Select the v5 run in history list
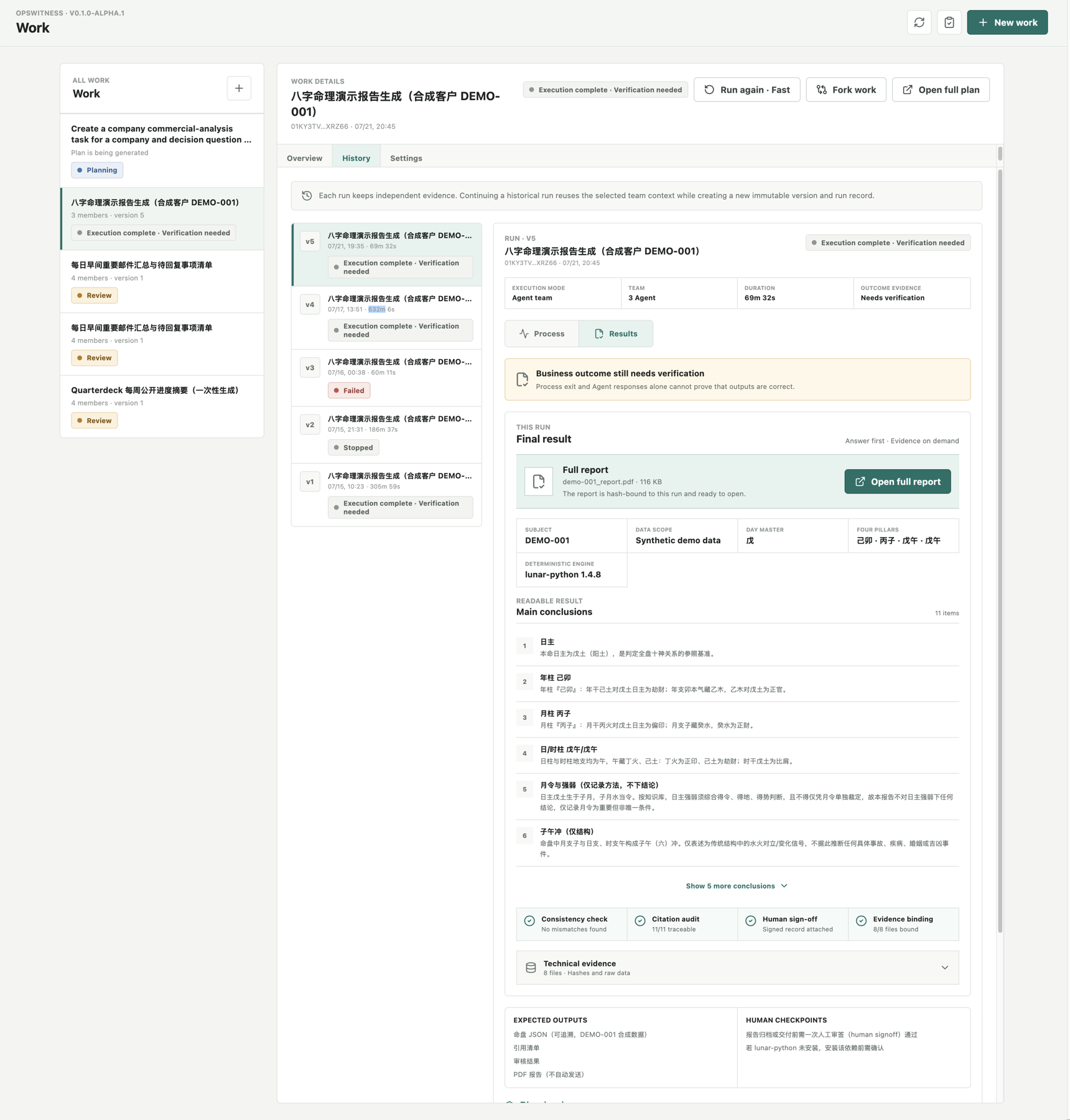This screenshot has width=1070, height=1120. [386, 254]
